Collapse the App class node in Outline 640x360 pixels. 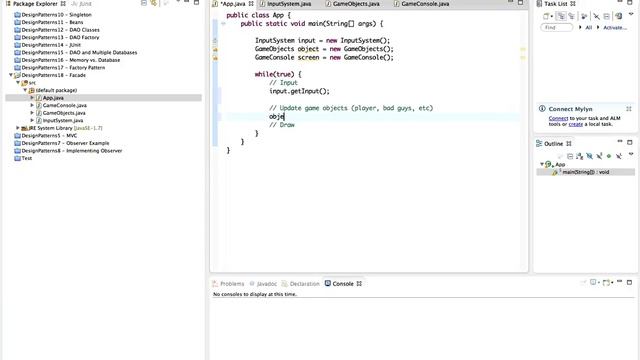tap(542, 164)
